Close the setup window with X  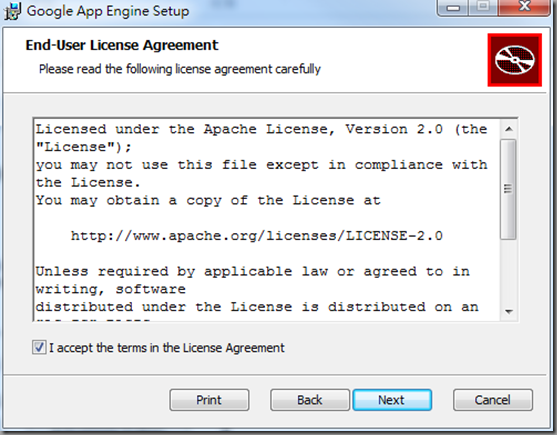coord(524,7)
